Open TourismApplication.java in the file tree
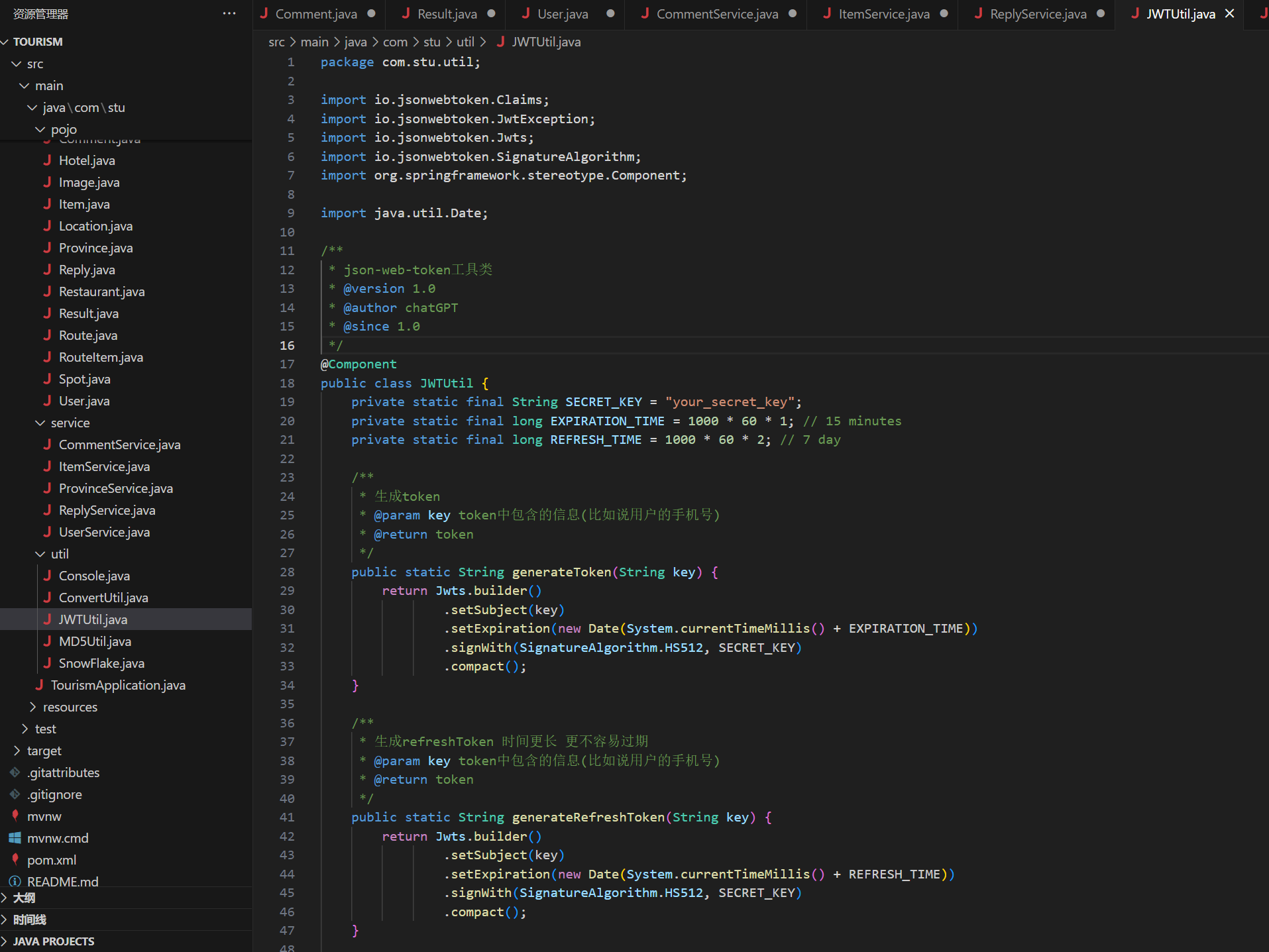The image size is (1269, 952). [x=118, y=685]
